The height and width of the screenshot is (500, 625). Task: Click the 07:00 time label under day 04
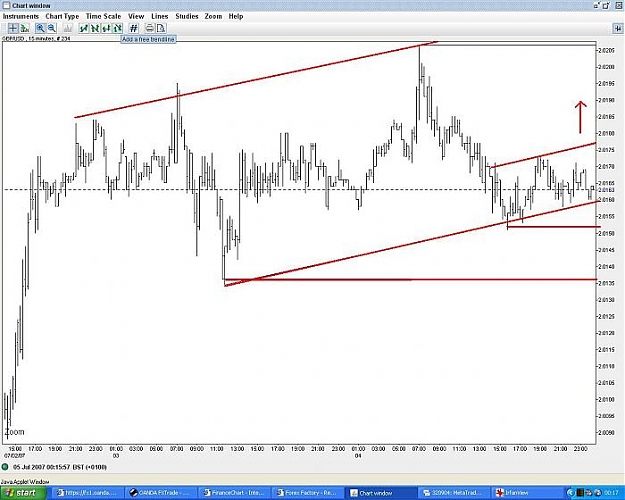tap(419, 449)
